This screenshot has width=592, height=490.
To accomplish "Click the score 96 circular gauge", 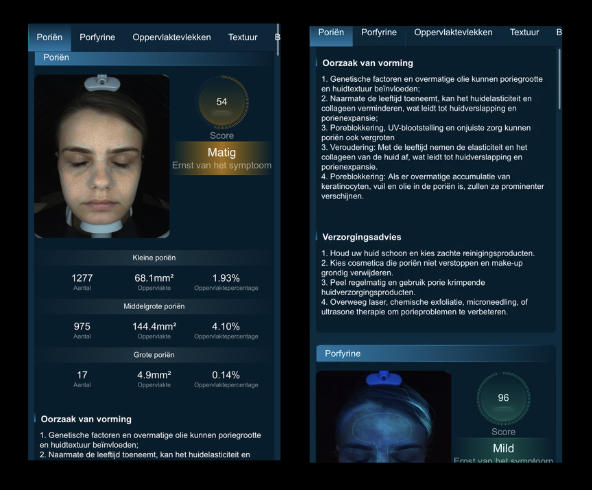I will 503,398.
